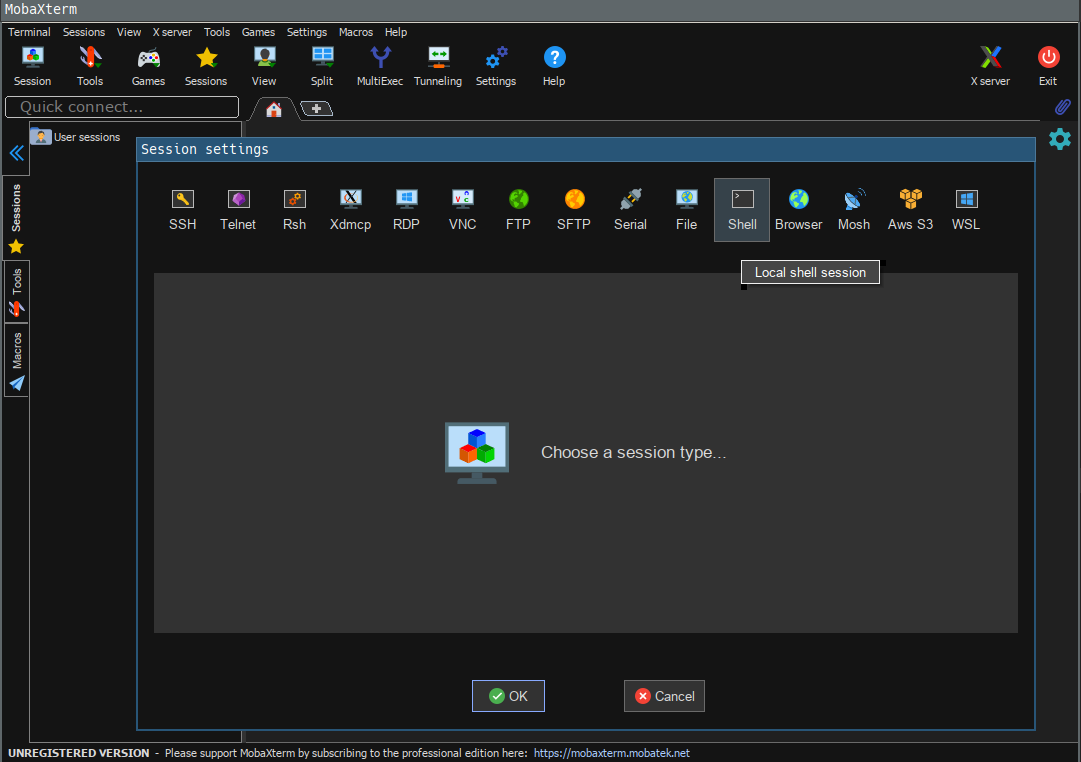Select User sessions tree item
This screenshot has width=1081, height=762.
pyautogui.click(x=76, y=137)
